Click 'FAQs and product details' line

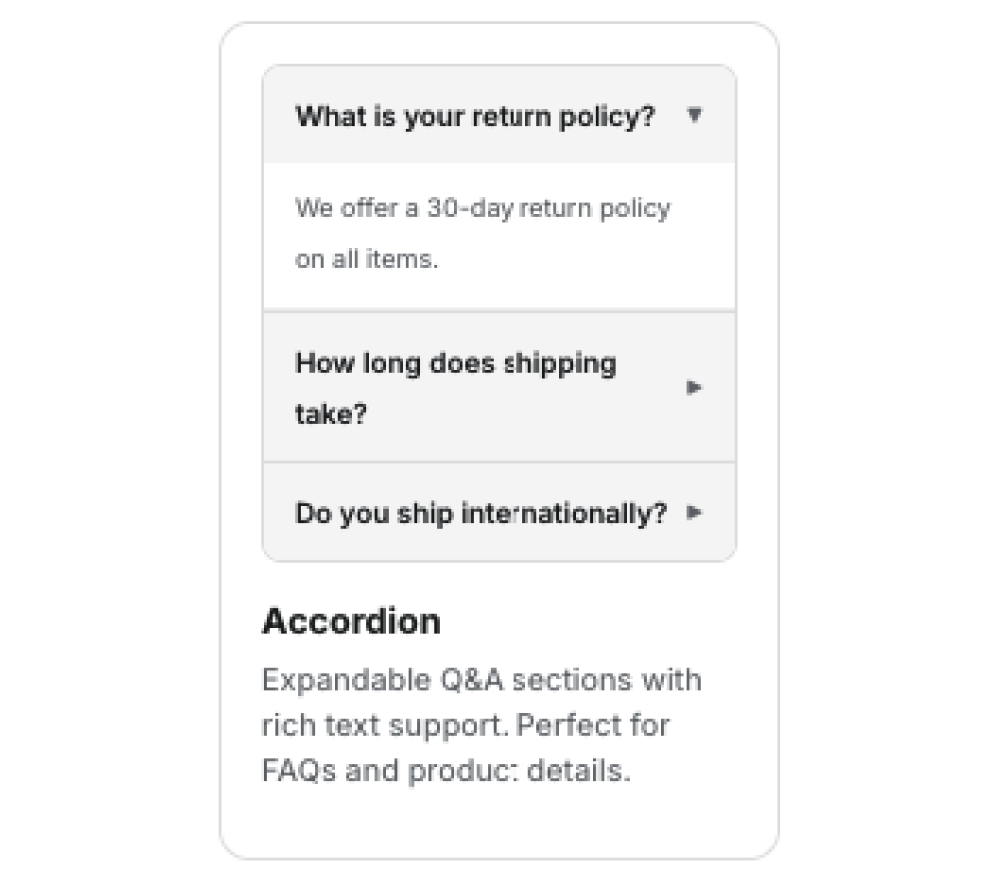pos(445,772)
